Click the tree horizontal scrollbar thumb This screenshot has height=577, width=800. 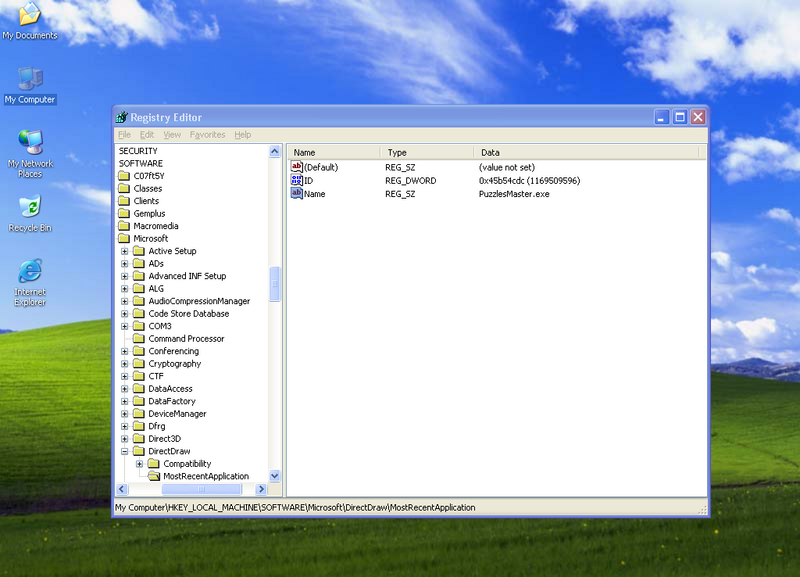pyautogui.click(x=202, y=489)
